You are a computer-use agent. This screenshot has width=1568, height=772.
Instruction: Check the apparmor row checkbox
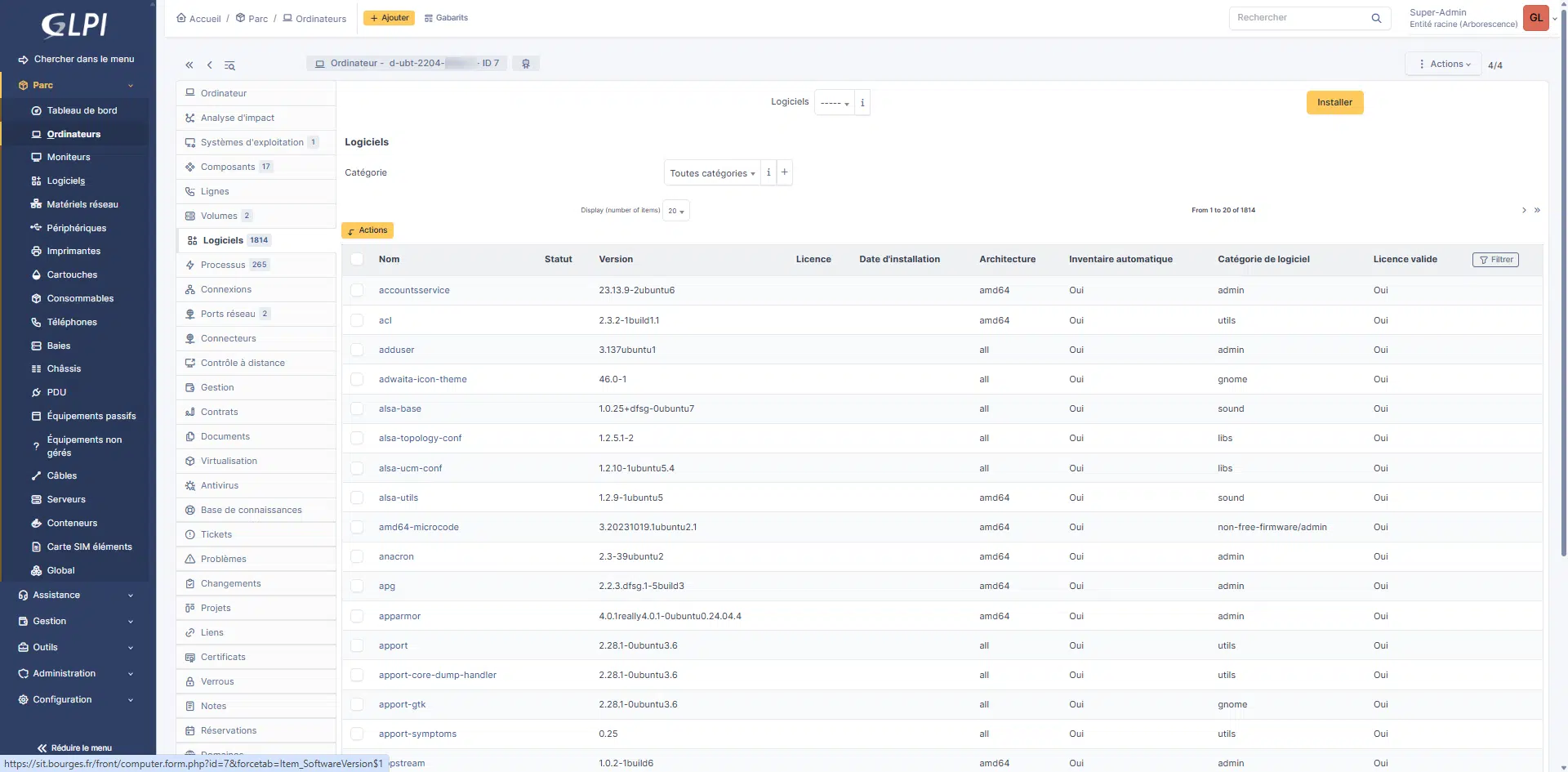357,616
